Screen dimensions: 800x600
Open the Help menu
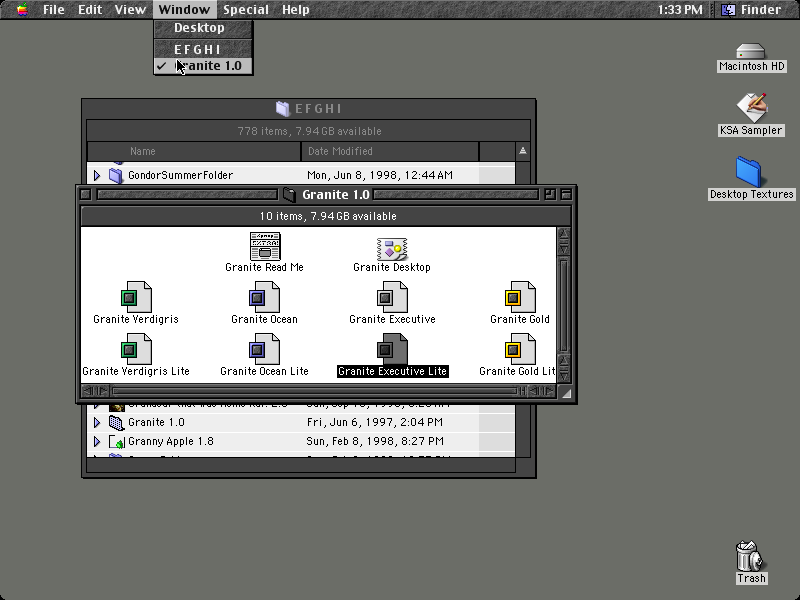(295, 9)
